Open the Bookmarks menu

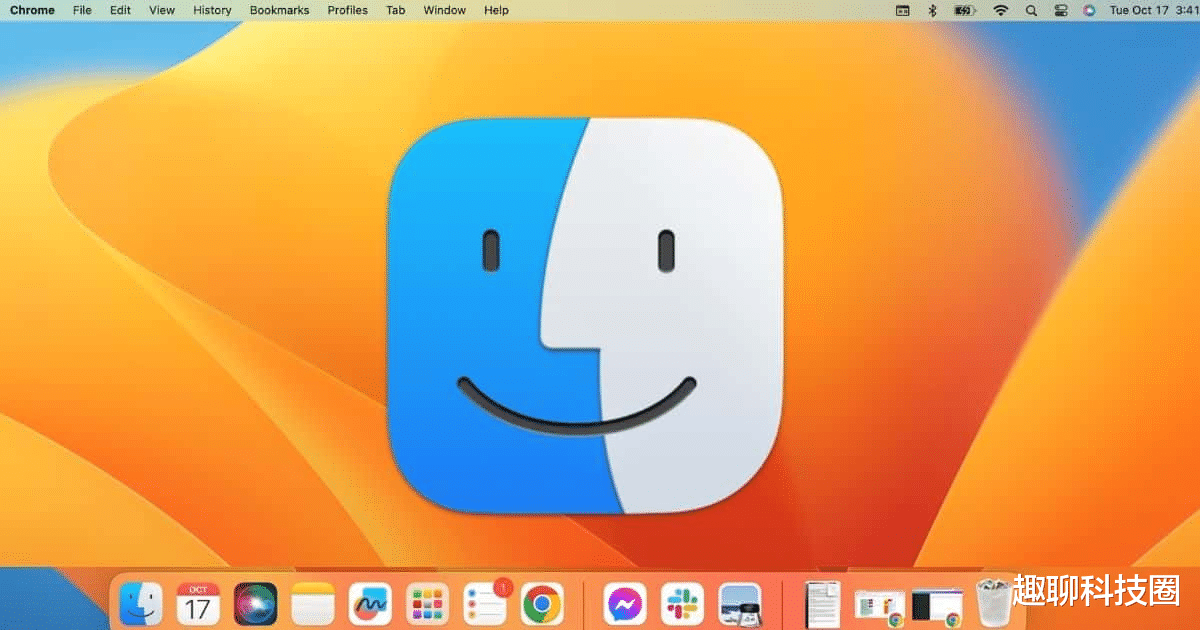tap(279, 10)
